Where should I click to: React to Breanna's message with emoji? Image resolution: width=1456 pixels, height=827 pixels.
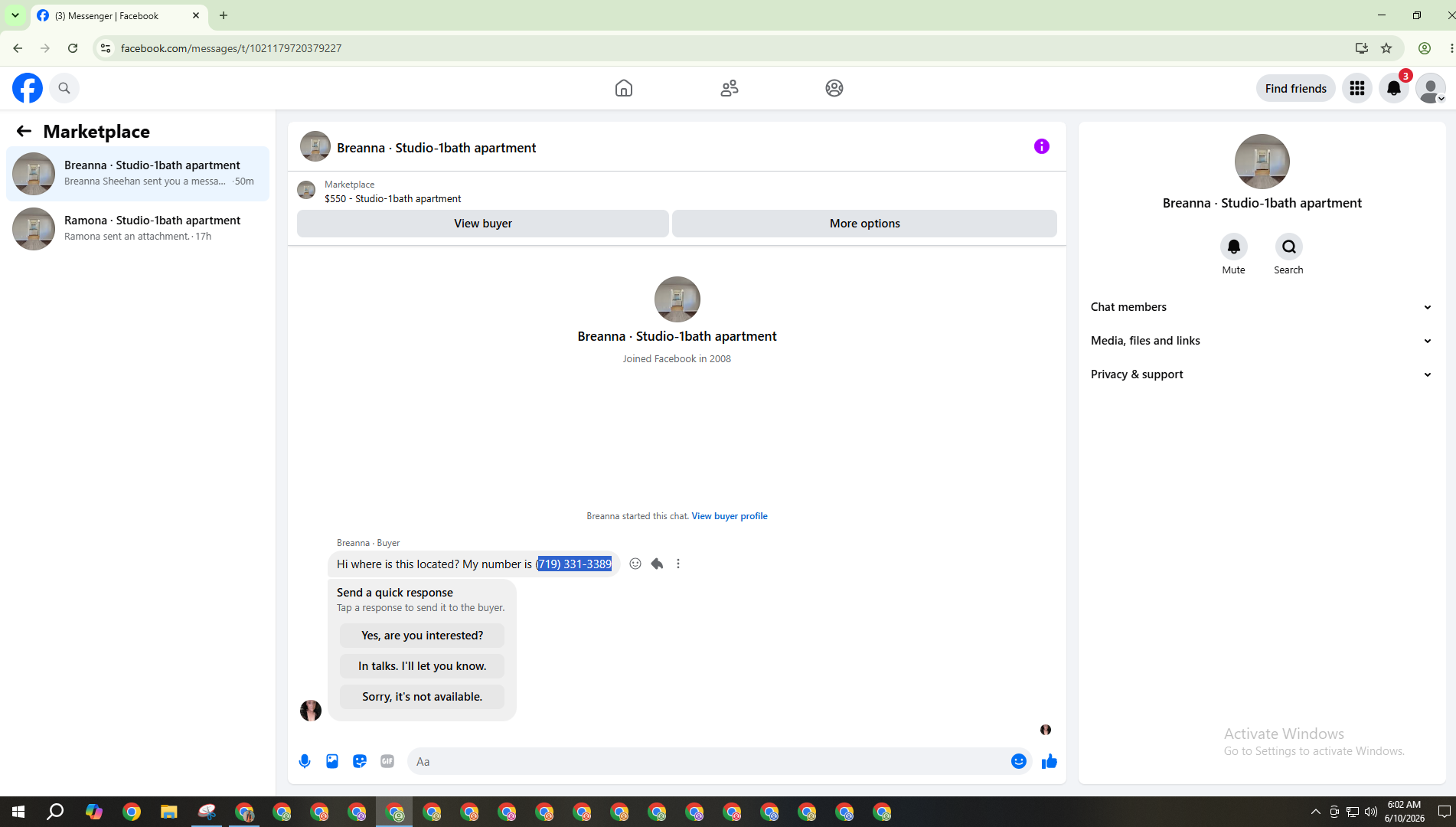coord(635,564)
